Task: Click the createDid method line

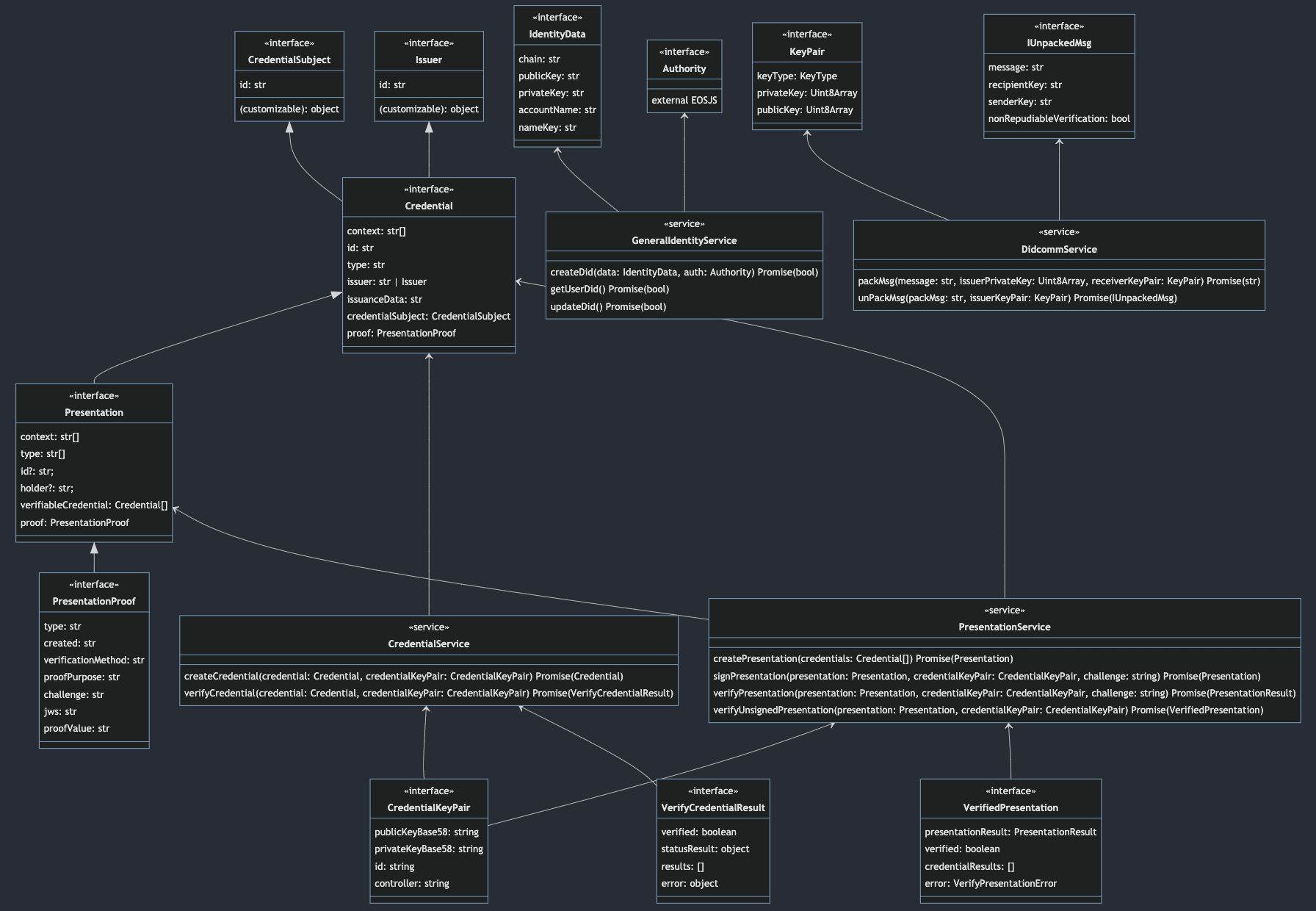Action: [x=684, y=273]
